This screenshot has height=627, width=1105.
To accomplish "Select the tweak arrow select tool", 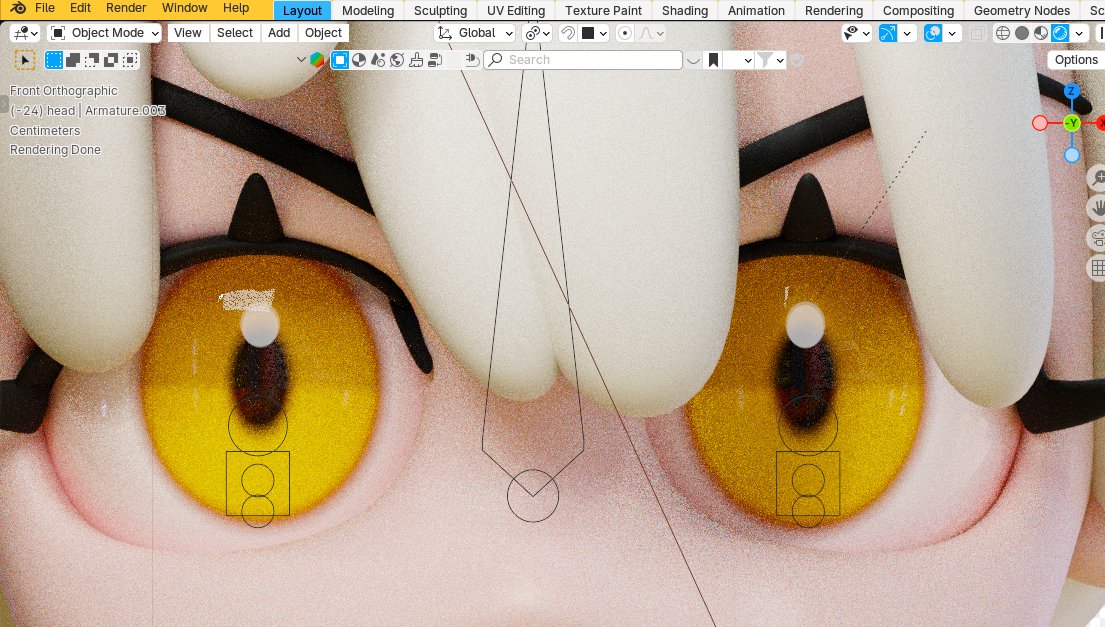I will pos(25,60).
